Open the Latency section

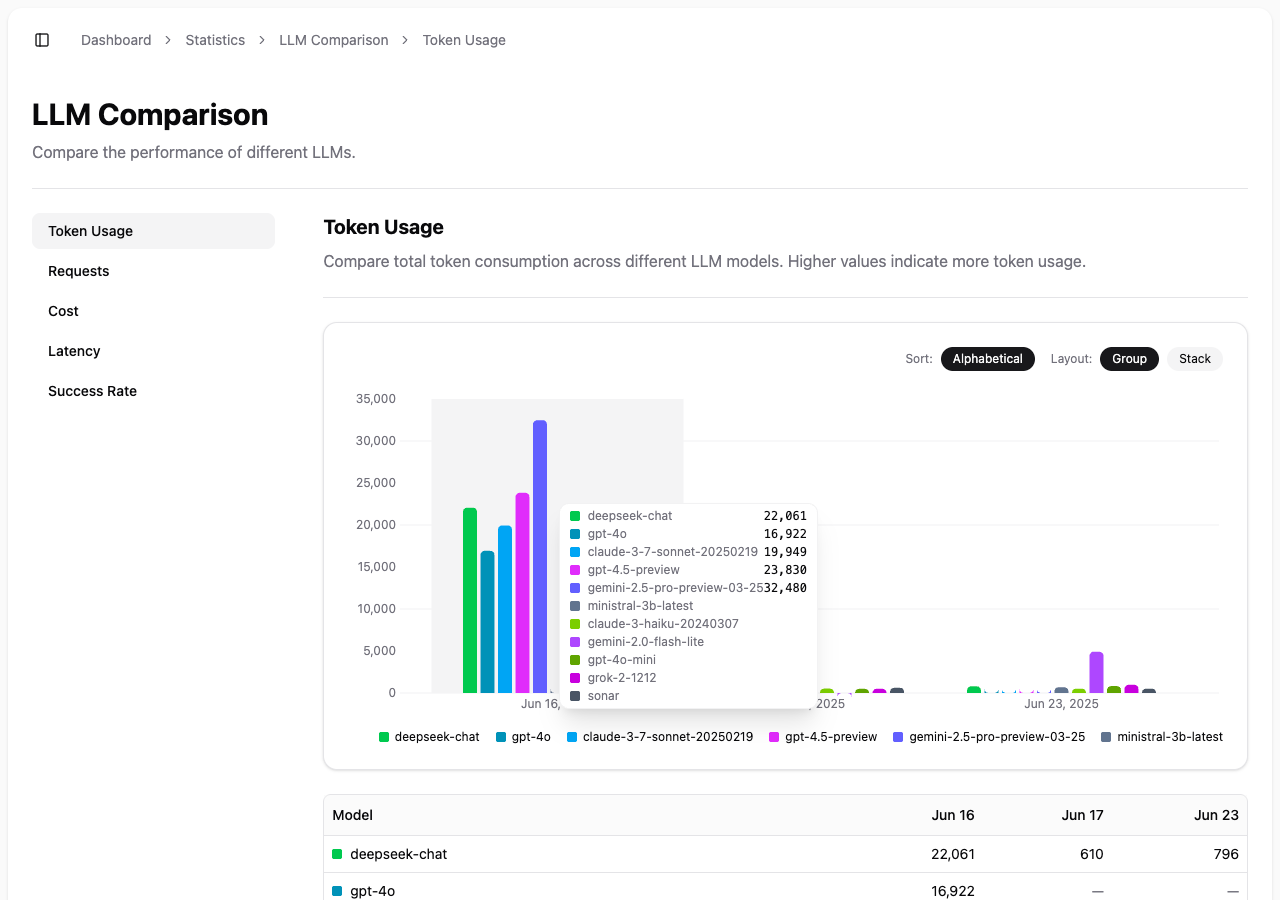click(x=153, y=351)
